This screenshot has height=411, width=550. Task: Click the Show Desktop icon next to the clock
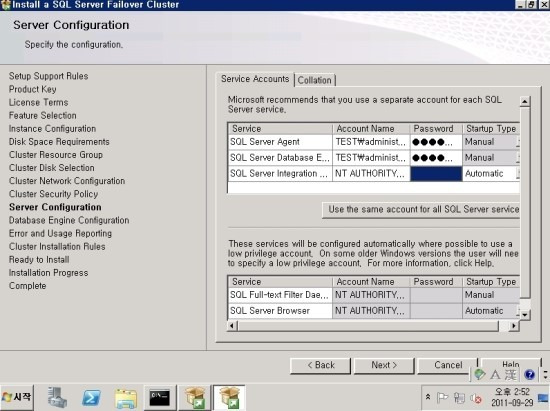[543, 398]
